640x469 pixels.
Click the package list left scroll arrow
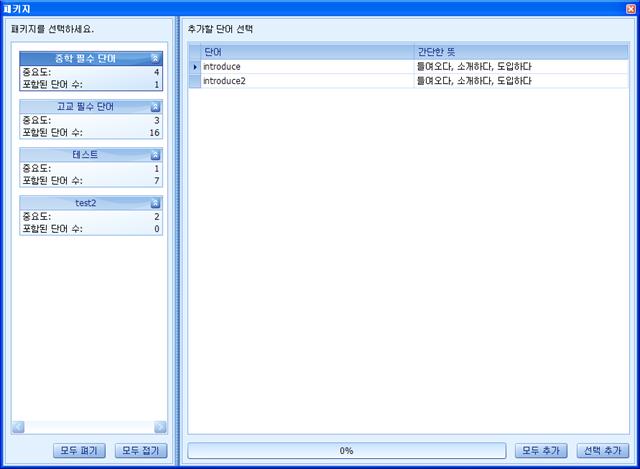pyautogui.click(x=18, y=427)
